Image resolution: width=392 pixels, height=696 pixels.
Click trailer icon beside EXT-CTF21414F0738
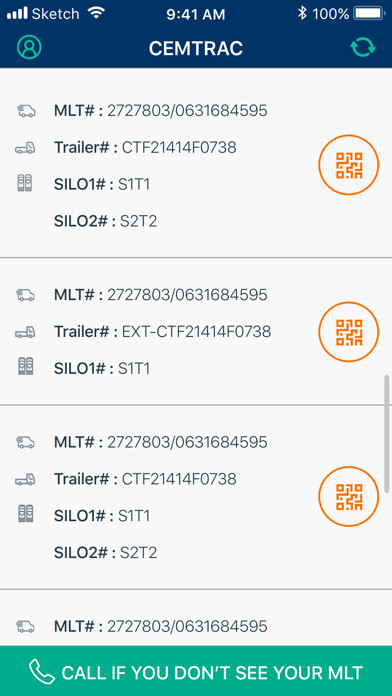25,332
